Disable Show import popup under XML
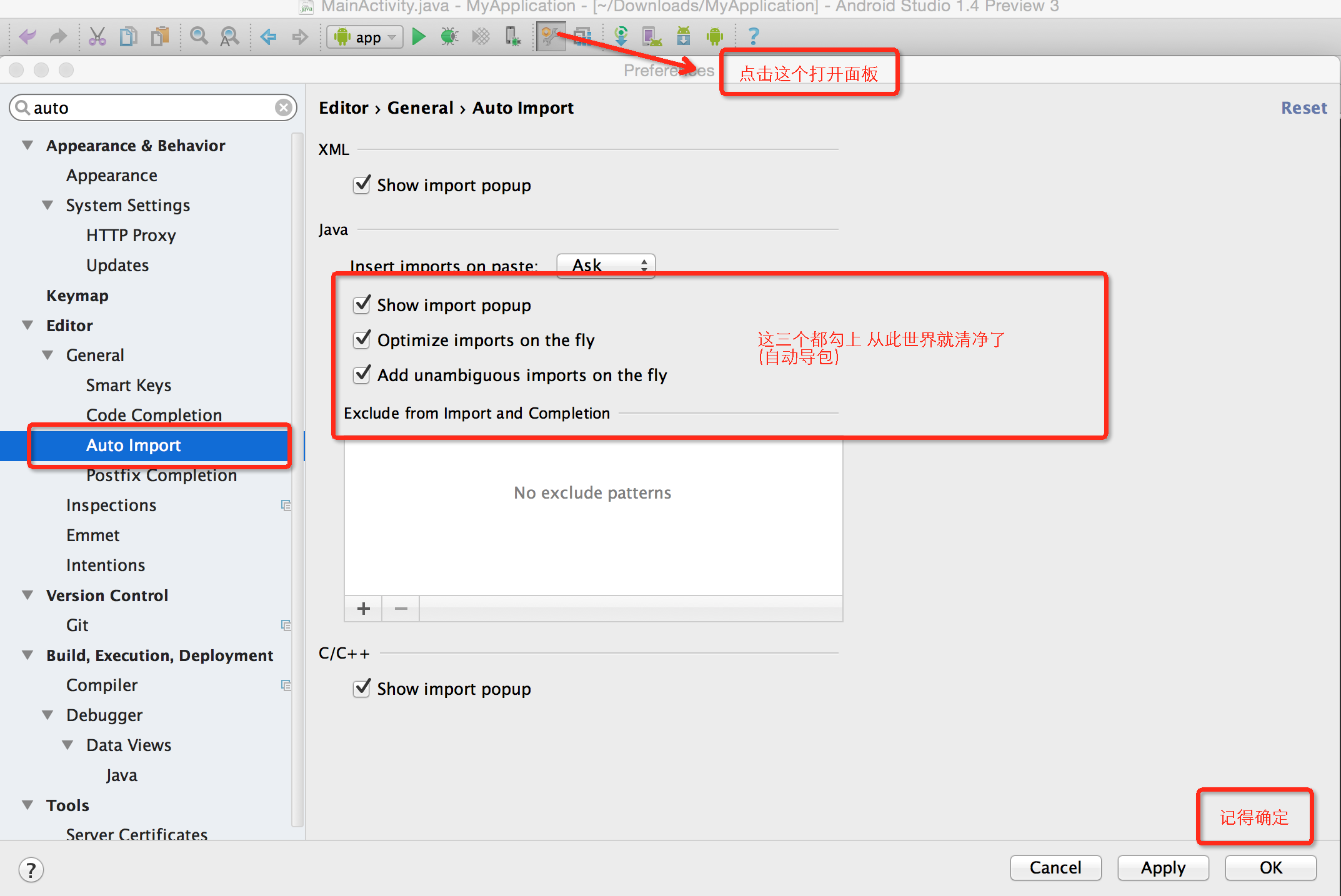This screenshot has height=896, width=1341. [362, 185]
